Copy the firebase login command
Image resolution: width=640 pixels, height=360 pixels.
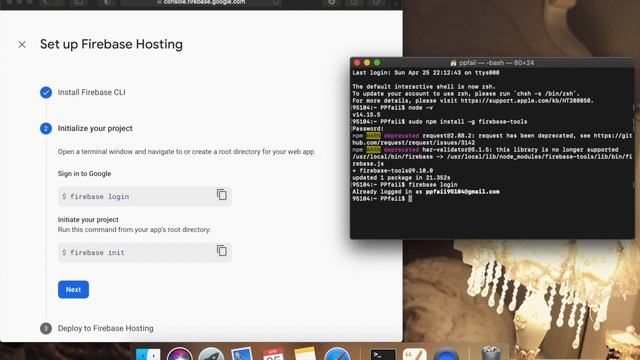click(x=222, y=195)
